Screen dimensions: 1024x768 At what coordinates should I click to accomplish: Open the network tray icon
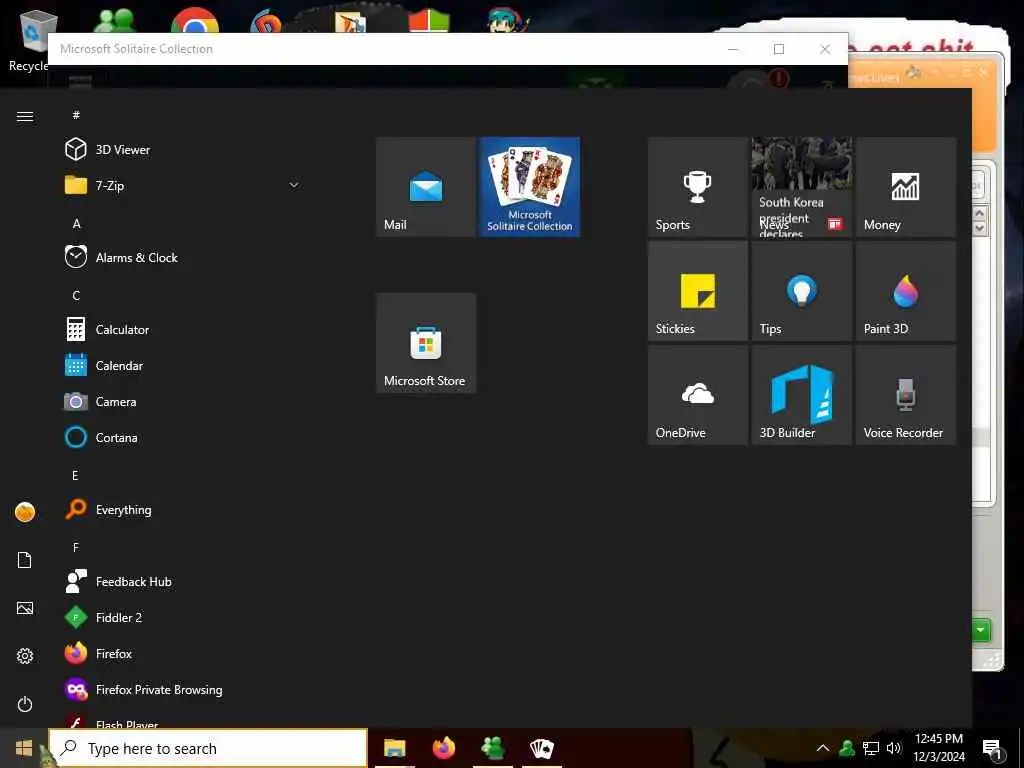coord(871,748)
